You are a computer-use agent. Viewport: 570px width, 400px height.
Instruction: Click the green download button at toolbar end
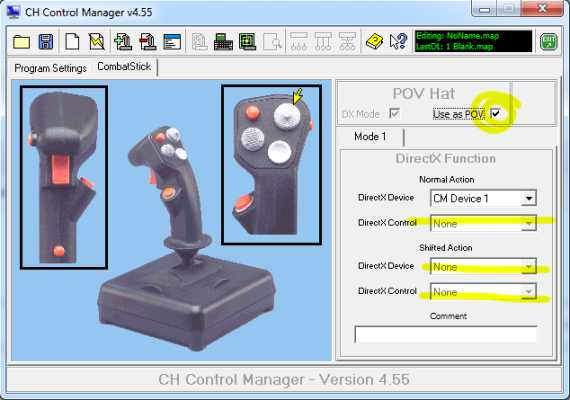(x=549, y=41)
